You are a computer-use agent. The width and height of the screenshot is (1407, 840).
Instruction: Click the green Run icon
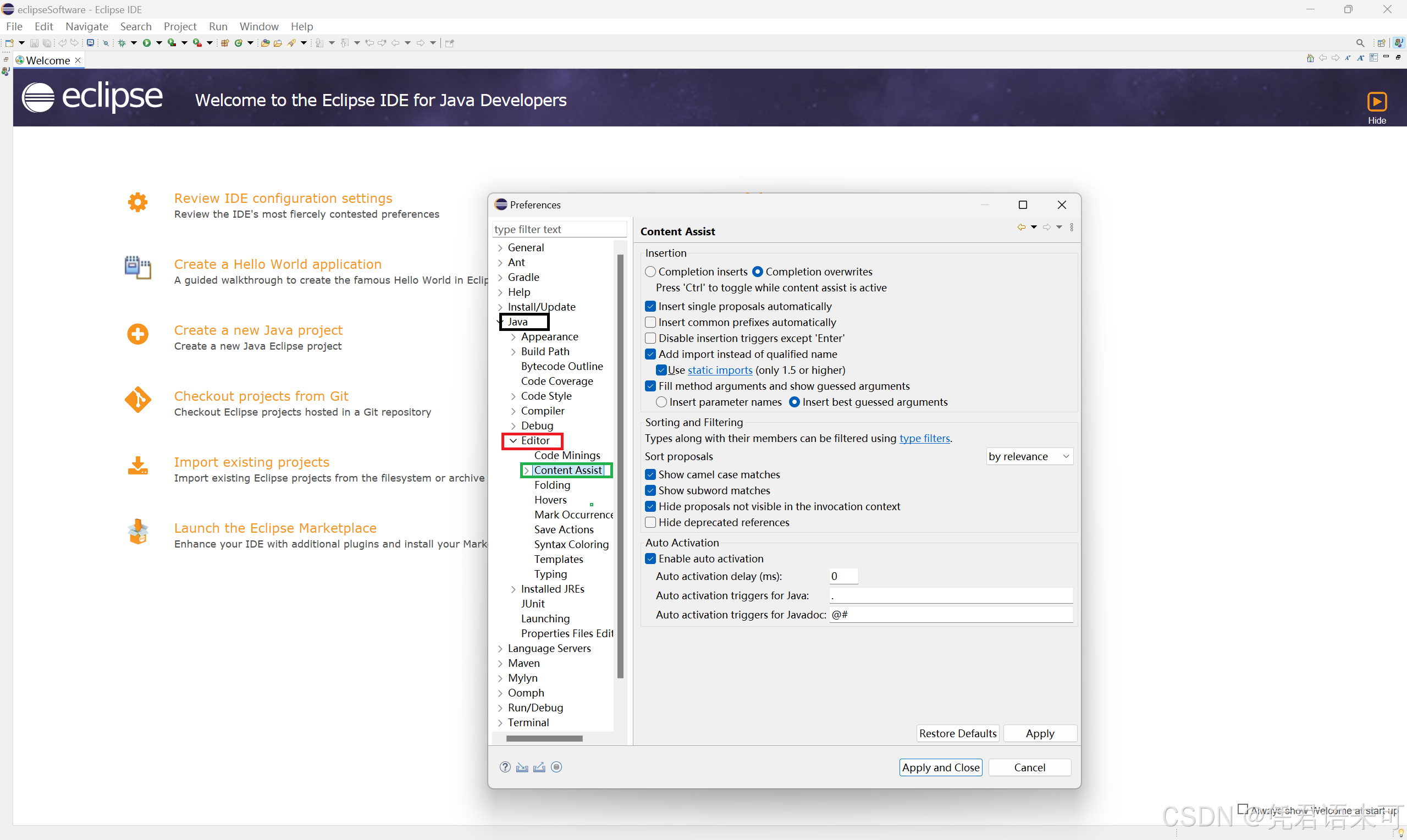coord(147,43)
